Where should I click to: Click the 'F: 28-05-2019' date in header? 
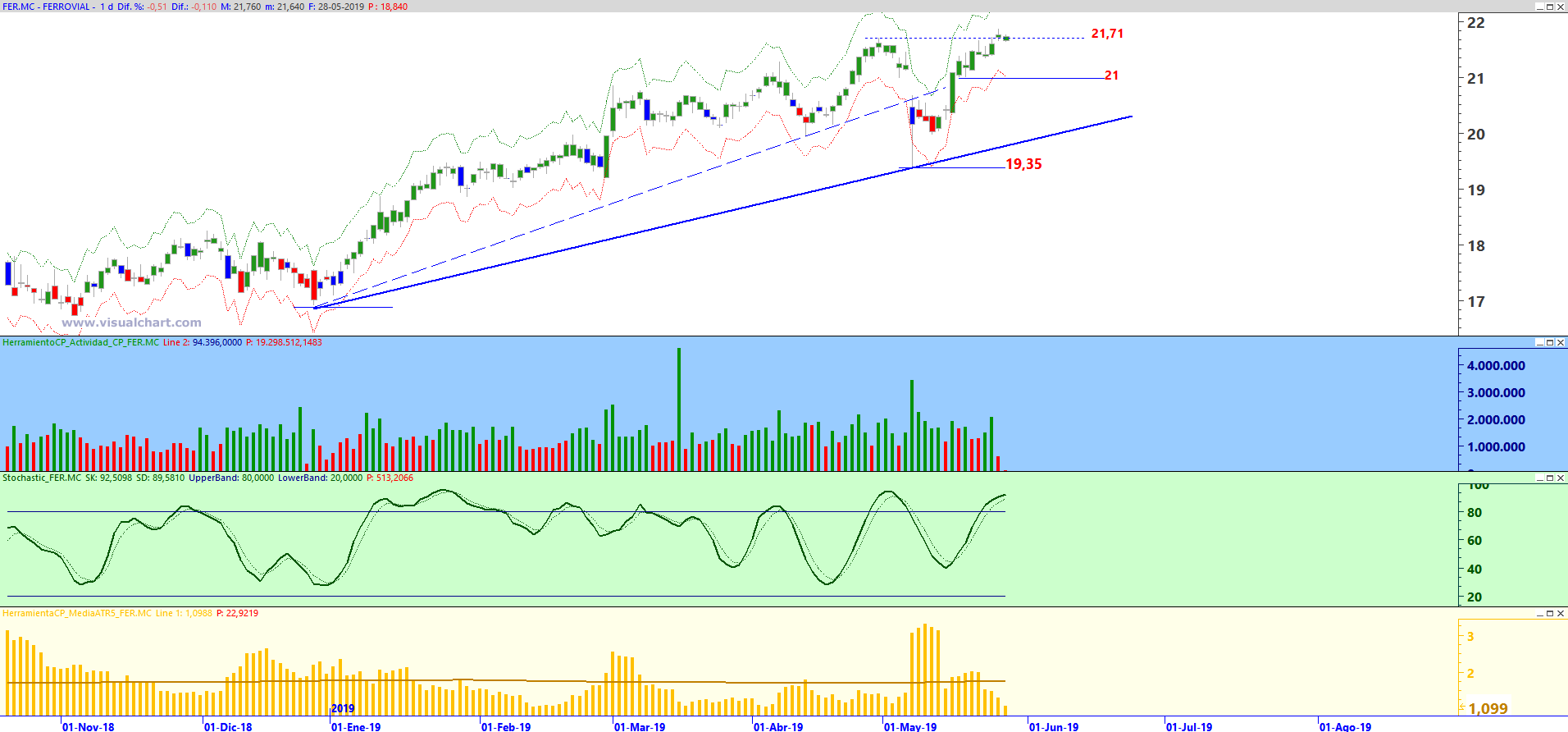(336, 7)
